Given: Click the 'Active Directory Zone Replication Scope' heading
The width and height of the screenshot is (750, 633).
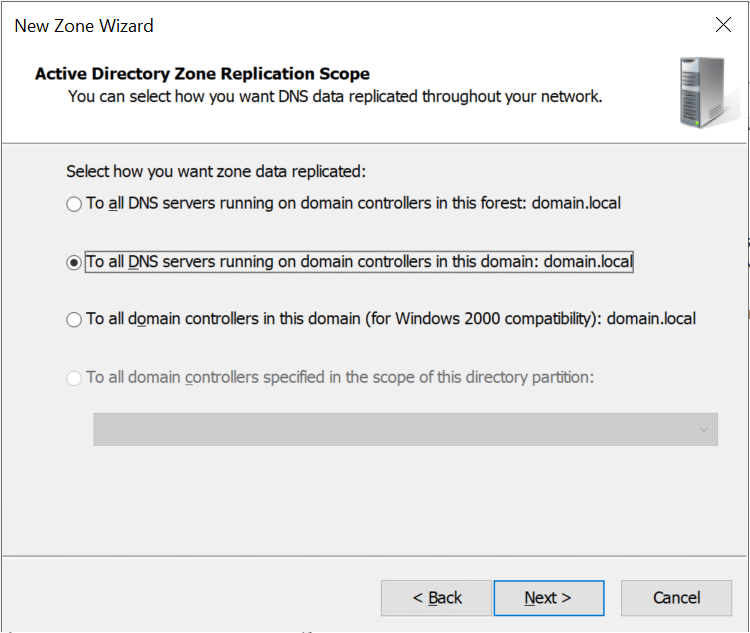Looking at the screenshot, I should (202, 74).
